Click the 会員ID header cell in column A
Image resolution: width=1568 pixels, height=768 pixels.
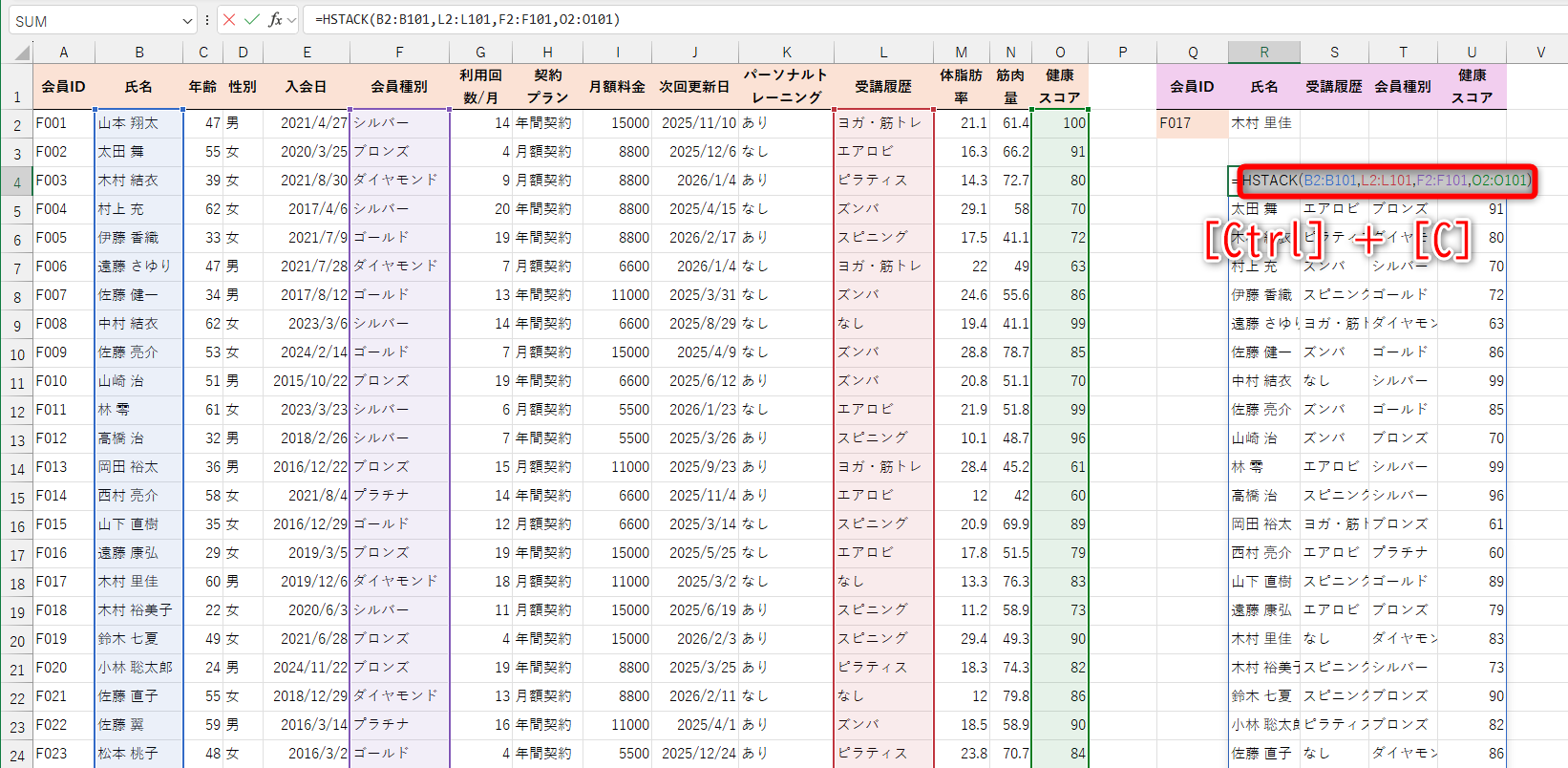point(64,86)
